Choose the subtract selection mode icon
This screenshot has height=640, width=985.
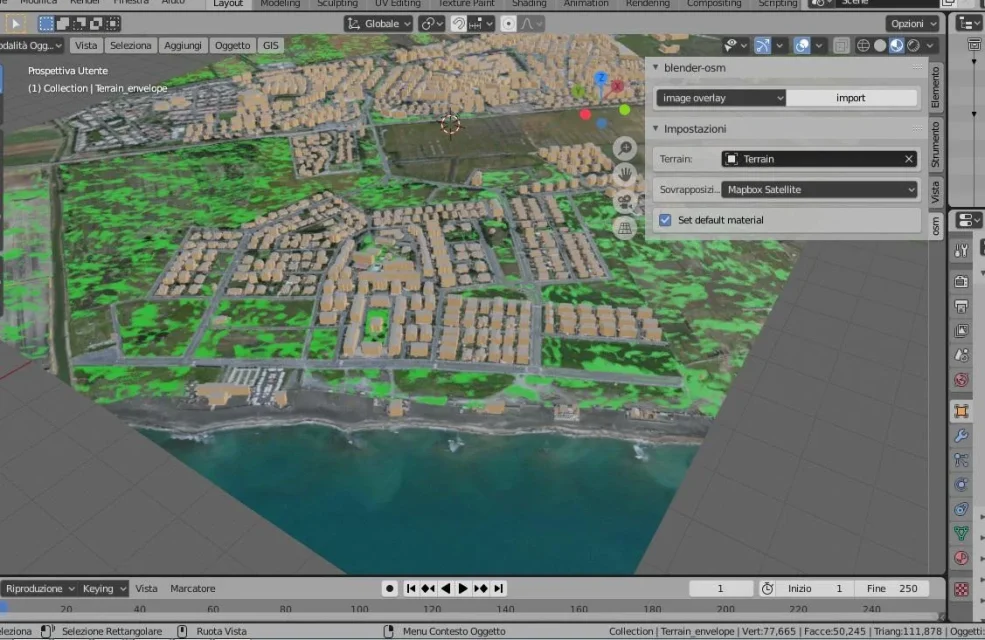point(79,24)
